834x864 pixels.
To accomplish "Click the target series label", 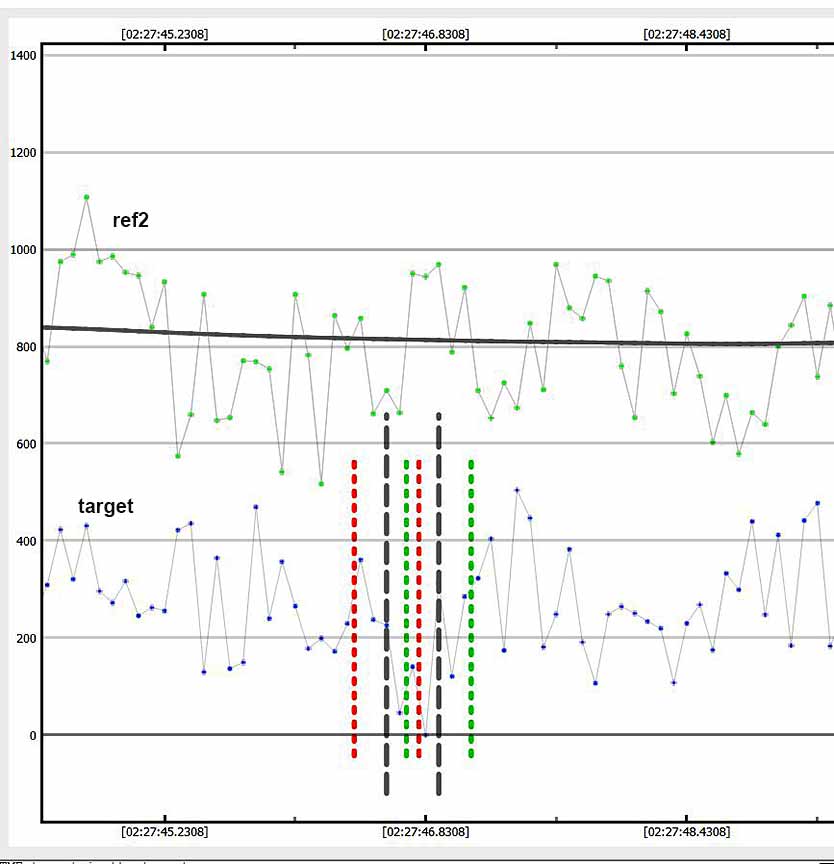I will 106,507.
